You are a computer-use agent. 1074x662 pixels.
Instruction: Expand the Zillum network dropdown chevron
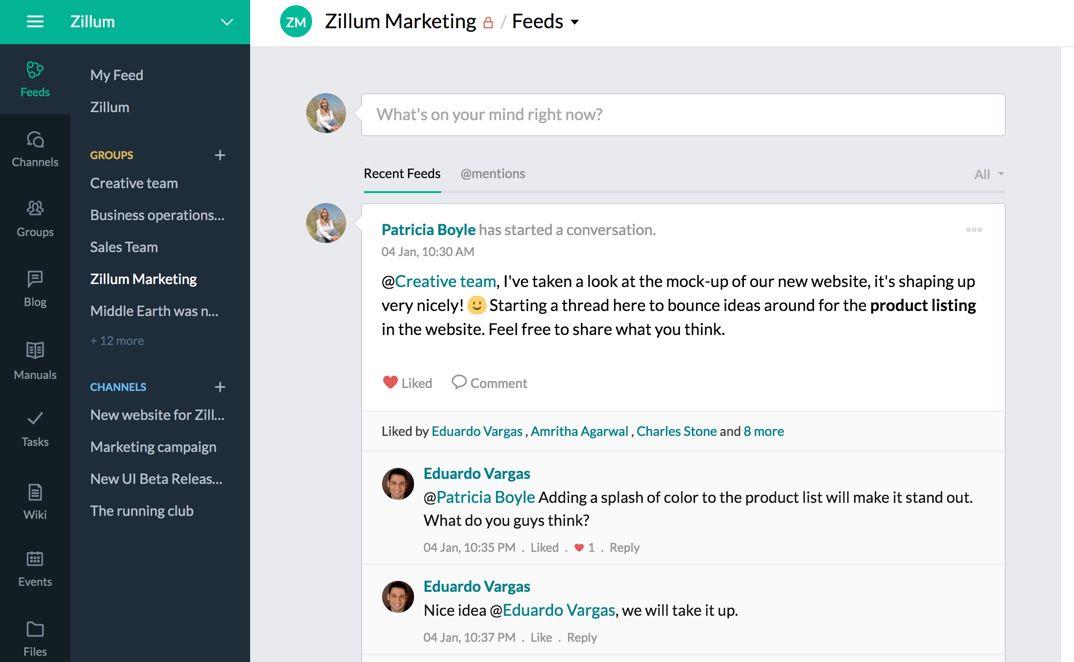point(227,22)
